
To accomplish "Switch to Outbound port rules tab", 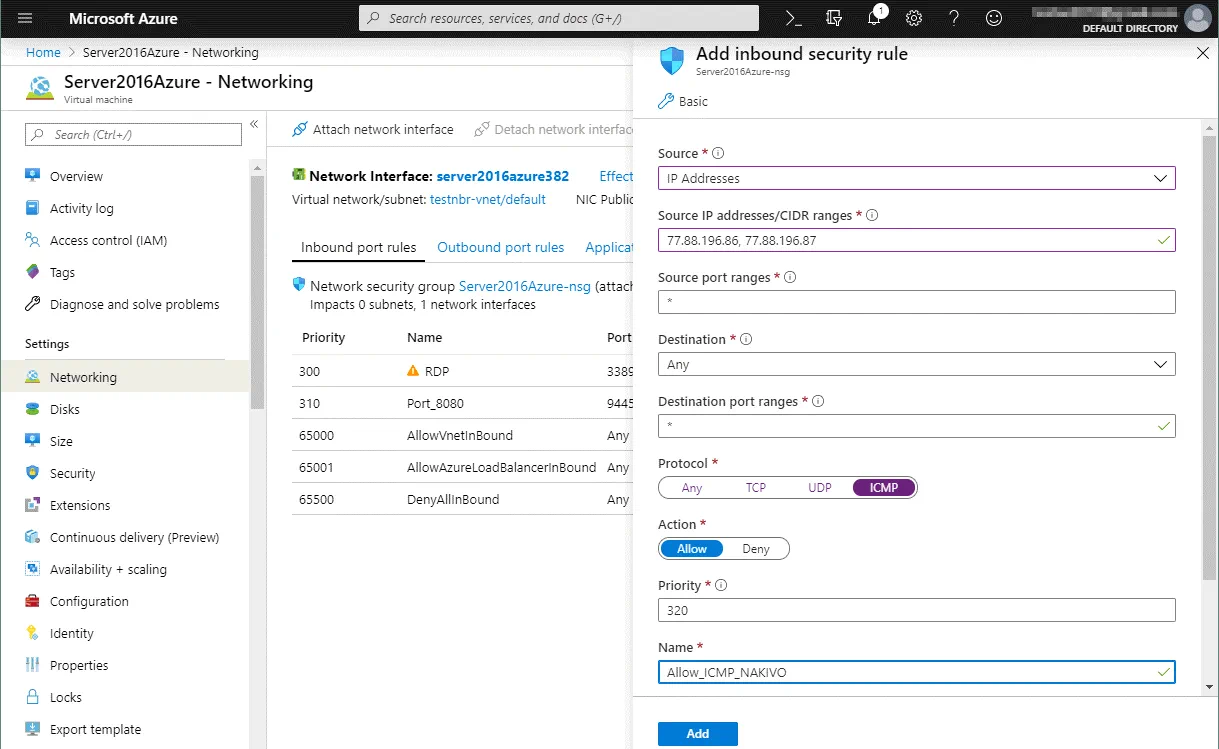I will (500, 247).
